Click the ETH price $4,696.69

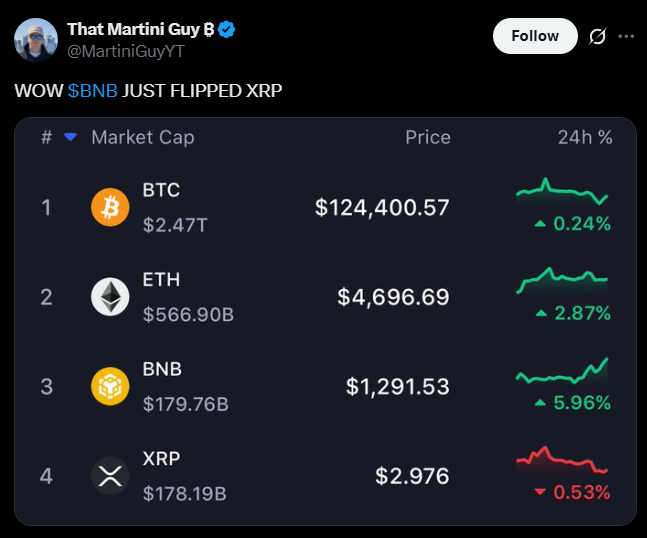(393, 297)
